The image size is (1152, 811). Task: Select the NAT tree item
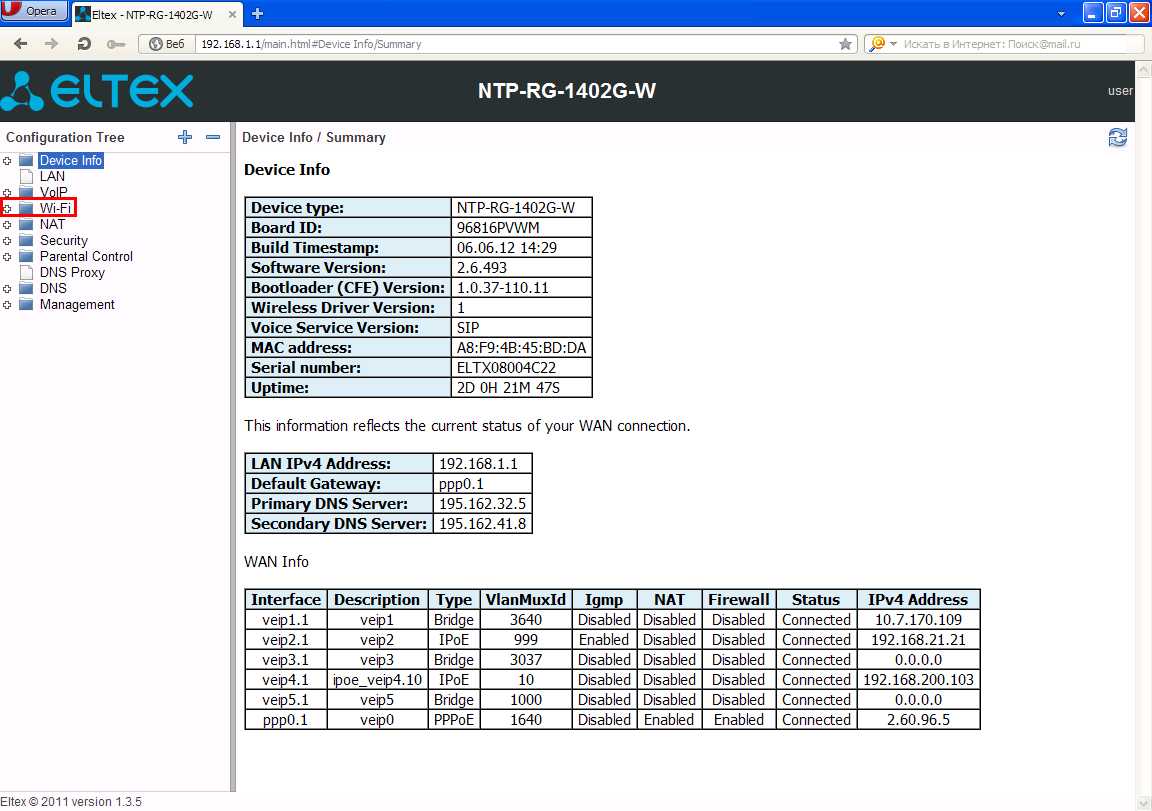click(52, 224)
